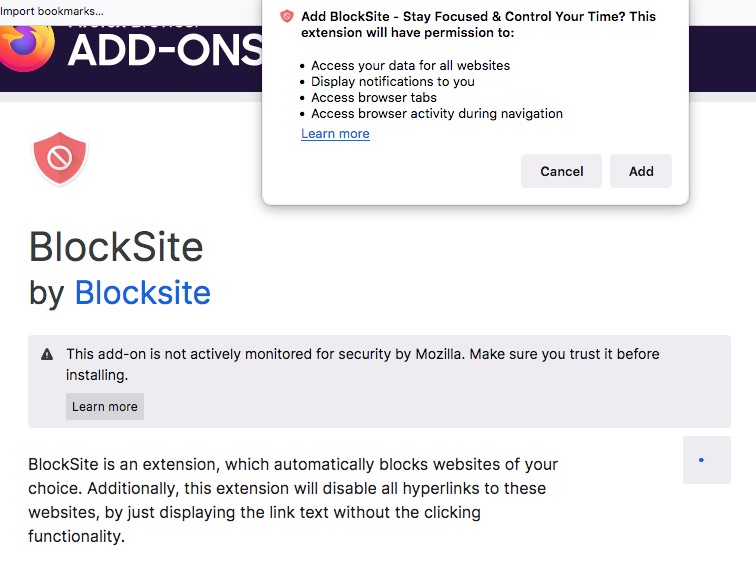Select 'Access your data for all websites' permission
Screen dimensions: 756x580
coord(410,66)
